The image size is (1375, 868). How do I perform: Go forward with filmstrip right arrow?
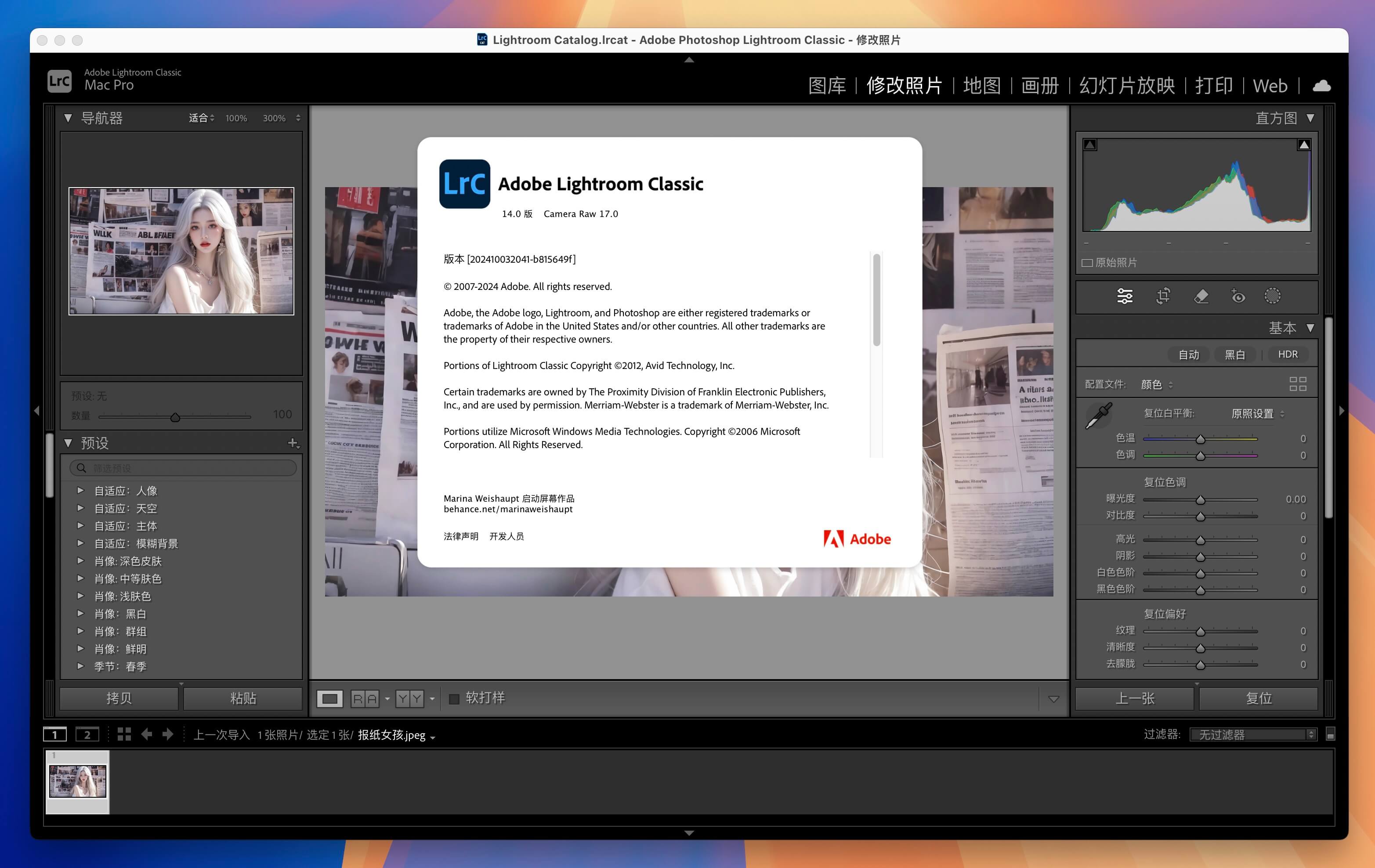pos(168,734)
